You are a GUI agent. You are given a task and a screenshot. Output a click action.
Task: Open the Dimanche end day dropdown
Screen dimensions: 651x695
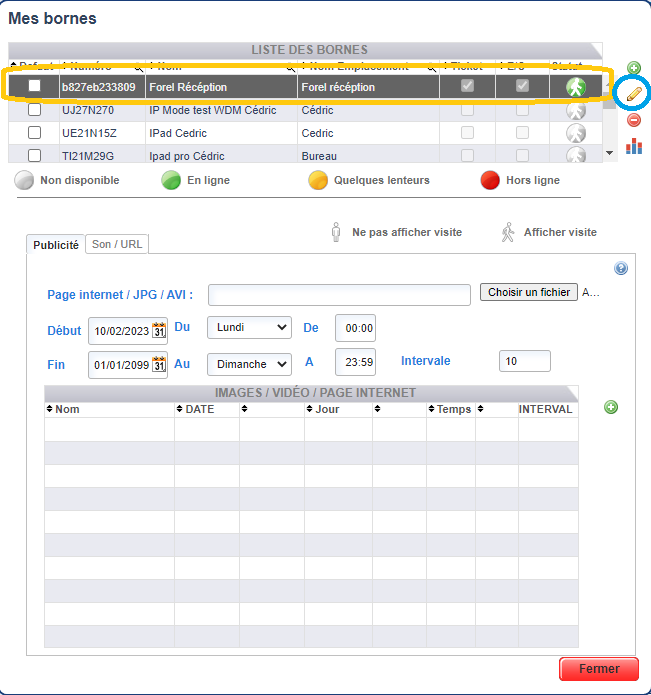point(249,364)
